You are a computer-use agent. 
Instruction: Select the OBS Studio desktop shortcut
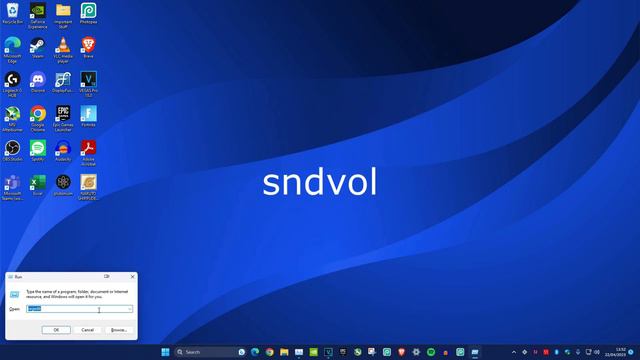tap(12, 151)
